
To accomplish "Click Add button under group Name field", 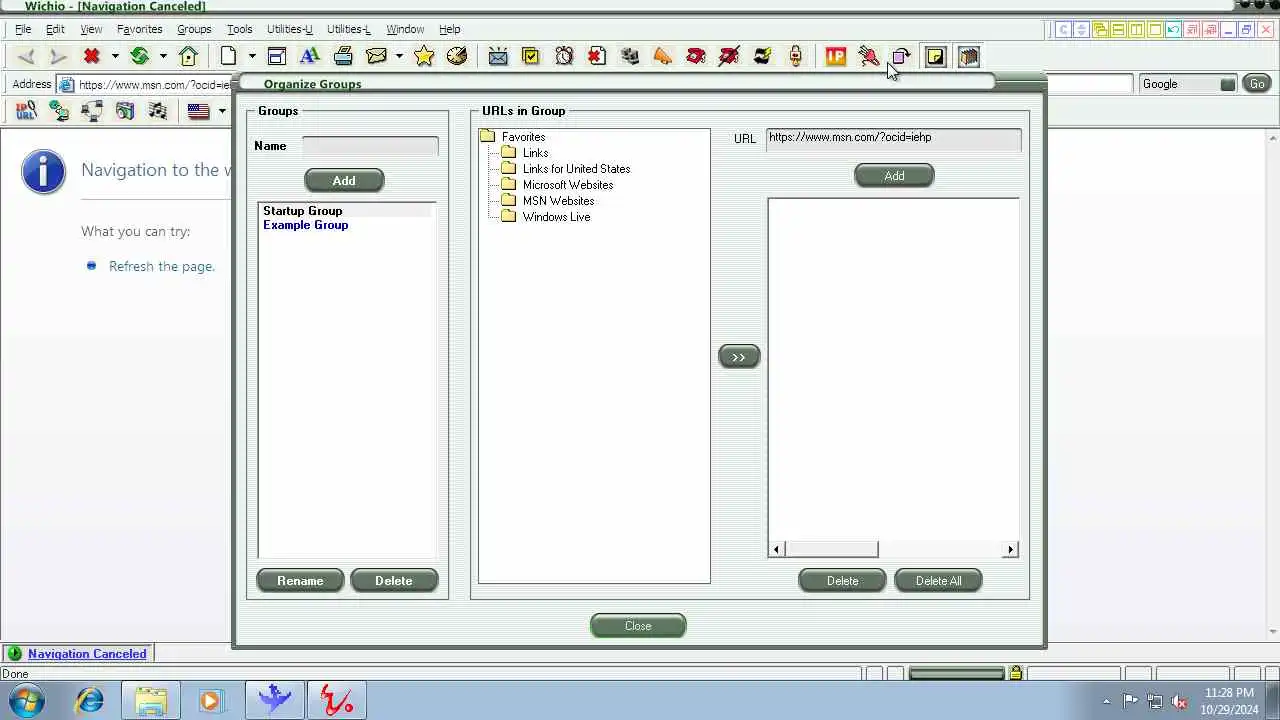I will pos(344,181).
